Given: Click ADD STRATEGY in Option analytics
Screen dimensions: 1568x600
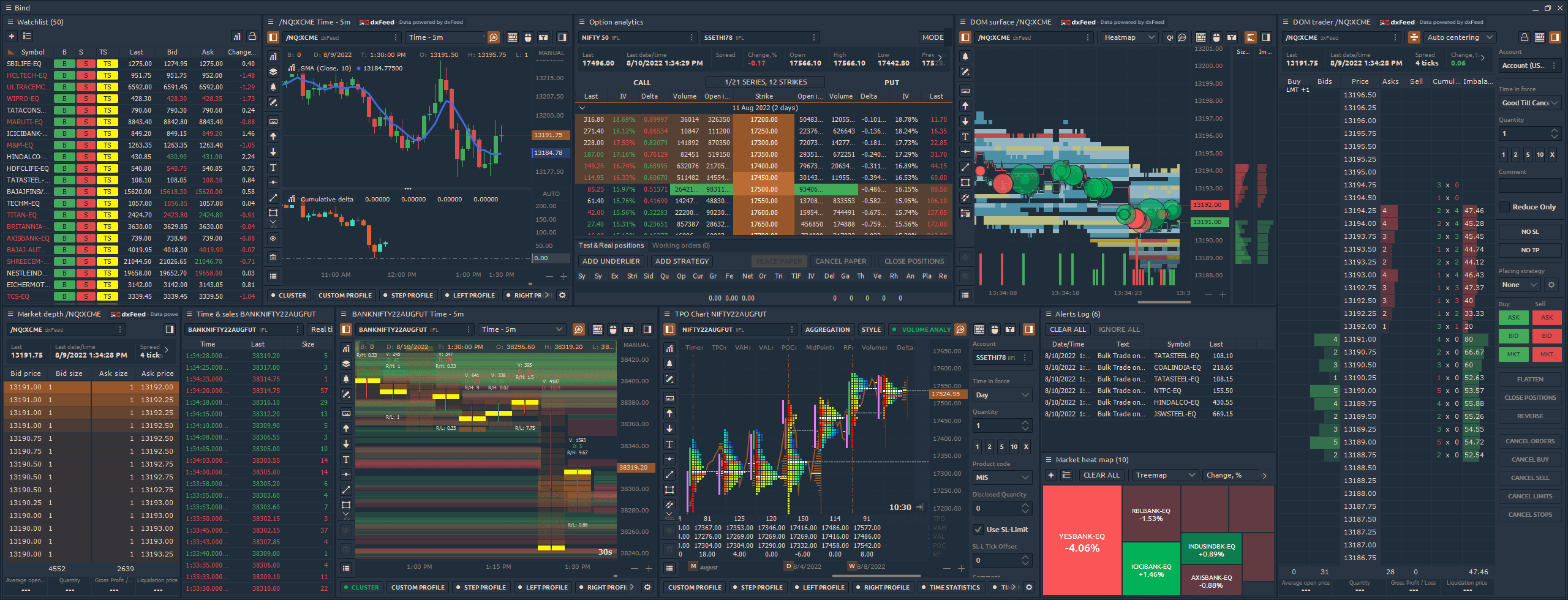Looking at the screenshot, I should 681,261.
